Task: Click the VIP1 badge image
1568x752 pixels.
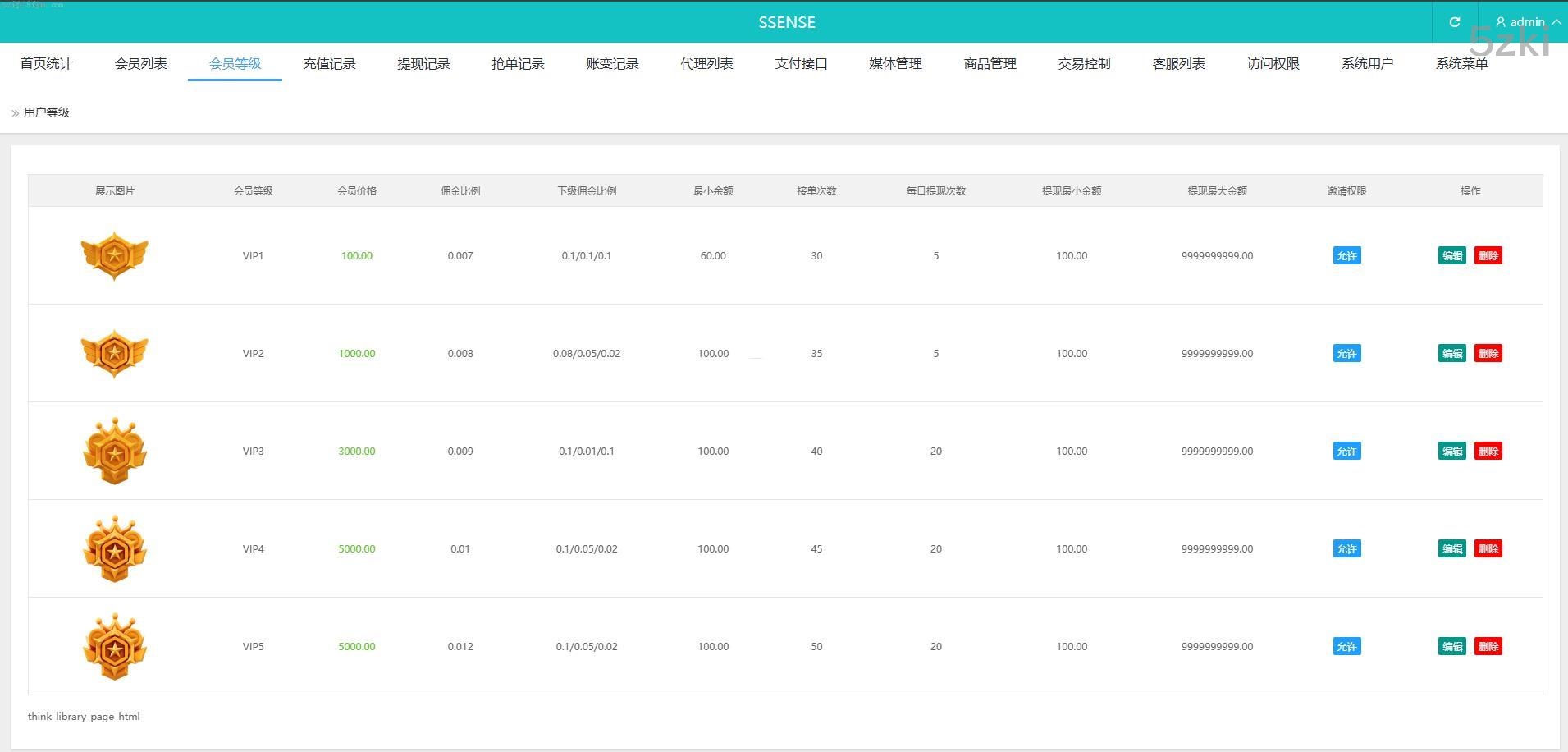Action: [x=115, y=255]
